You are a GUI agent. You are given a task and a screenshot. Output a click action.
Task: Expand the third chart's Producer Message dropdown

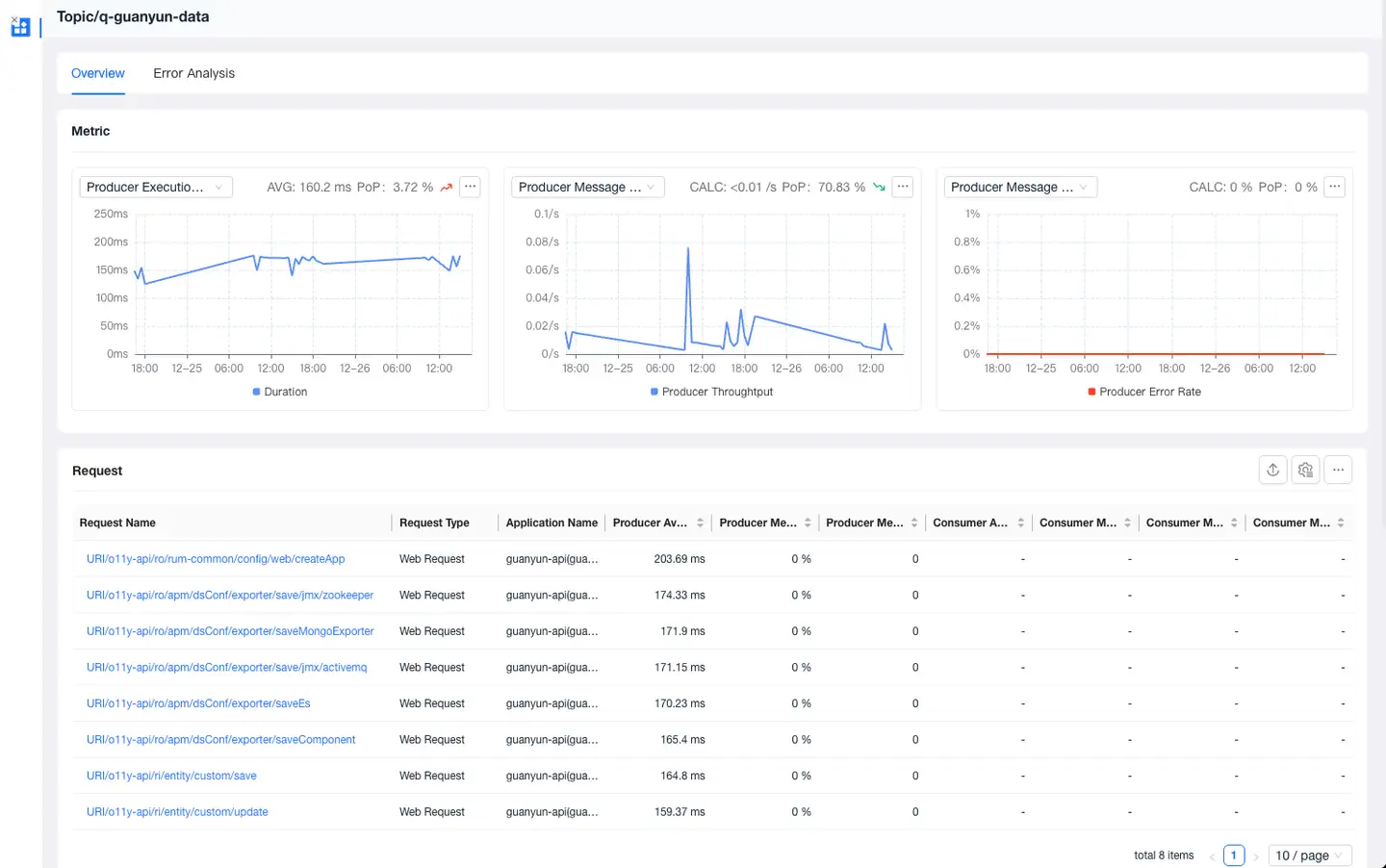click(1019, 187)
